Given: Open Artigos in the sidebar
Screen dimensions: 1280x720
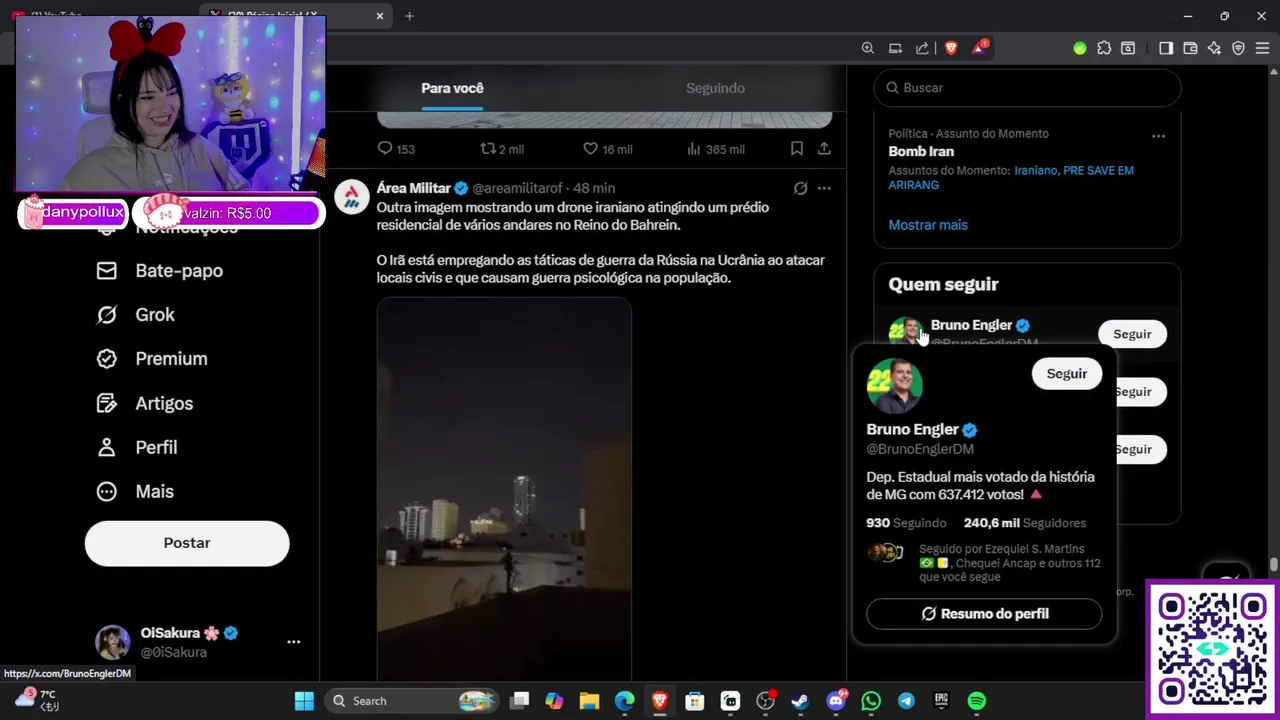Looking at the screenshot, I should [145, 404].
